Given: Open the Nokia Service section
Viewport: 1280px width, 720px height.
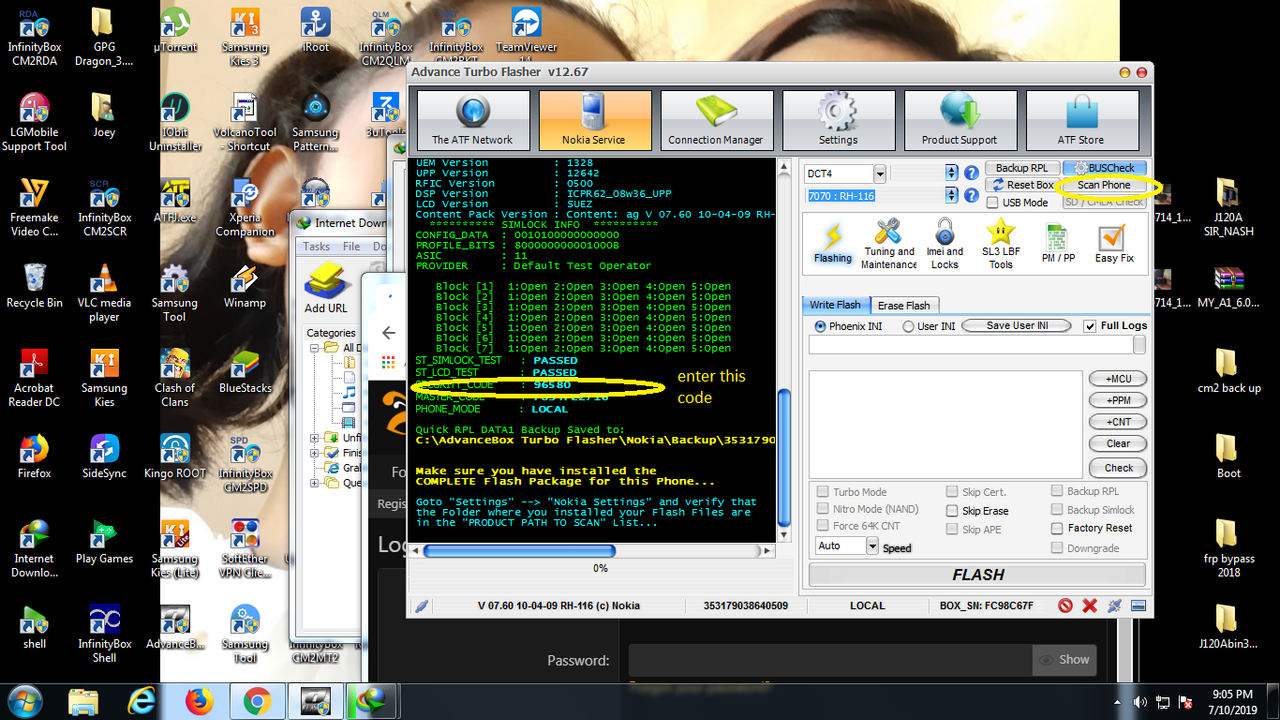Looking at the screenshot, I should coord(595,120).
